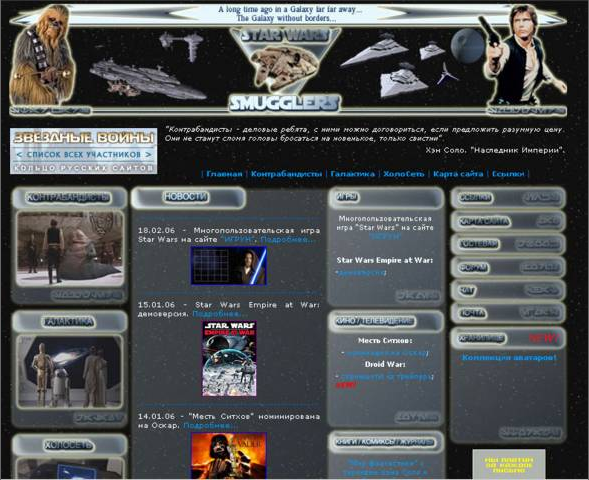Screen dimensions: 589x480
Task: Click the Obi-Wan lightsaber game image
Action: tap(229, 266)
